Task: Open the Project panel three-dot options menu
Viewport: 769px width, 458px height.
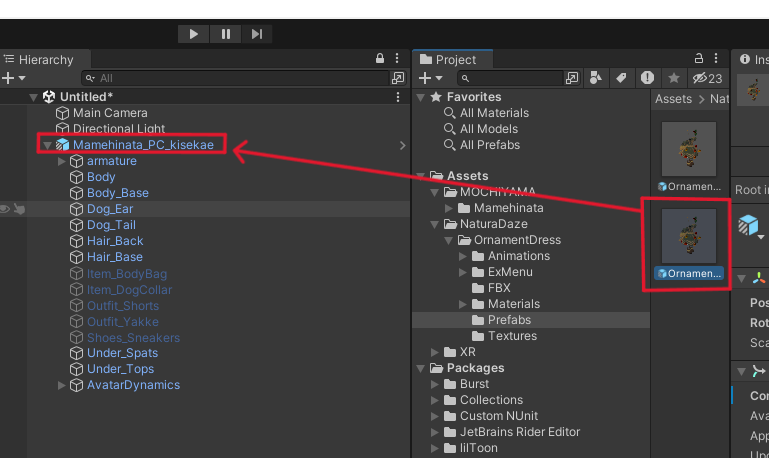Action: tap(717, 60)
